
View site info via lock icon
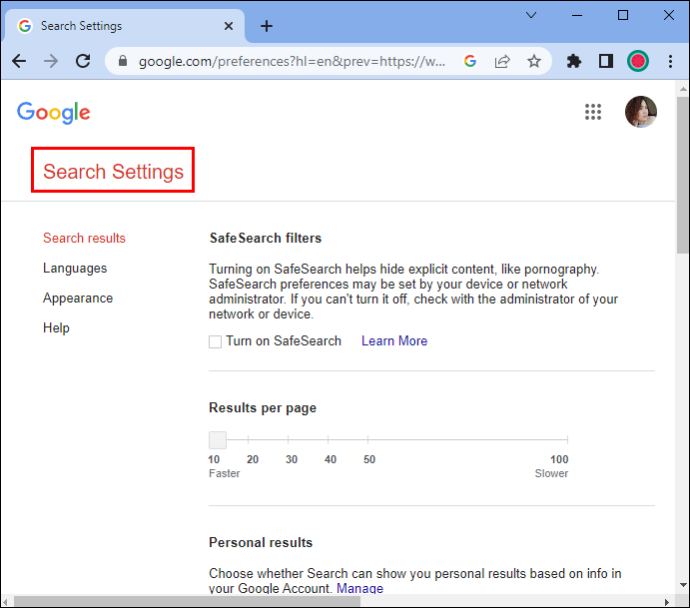click(123, 61)
